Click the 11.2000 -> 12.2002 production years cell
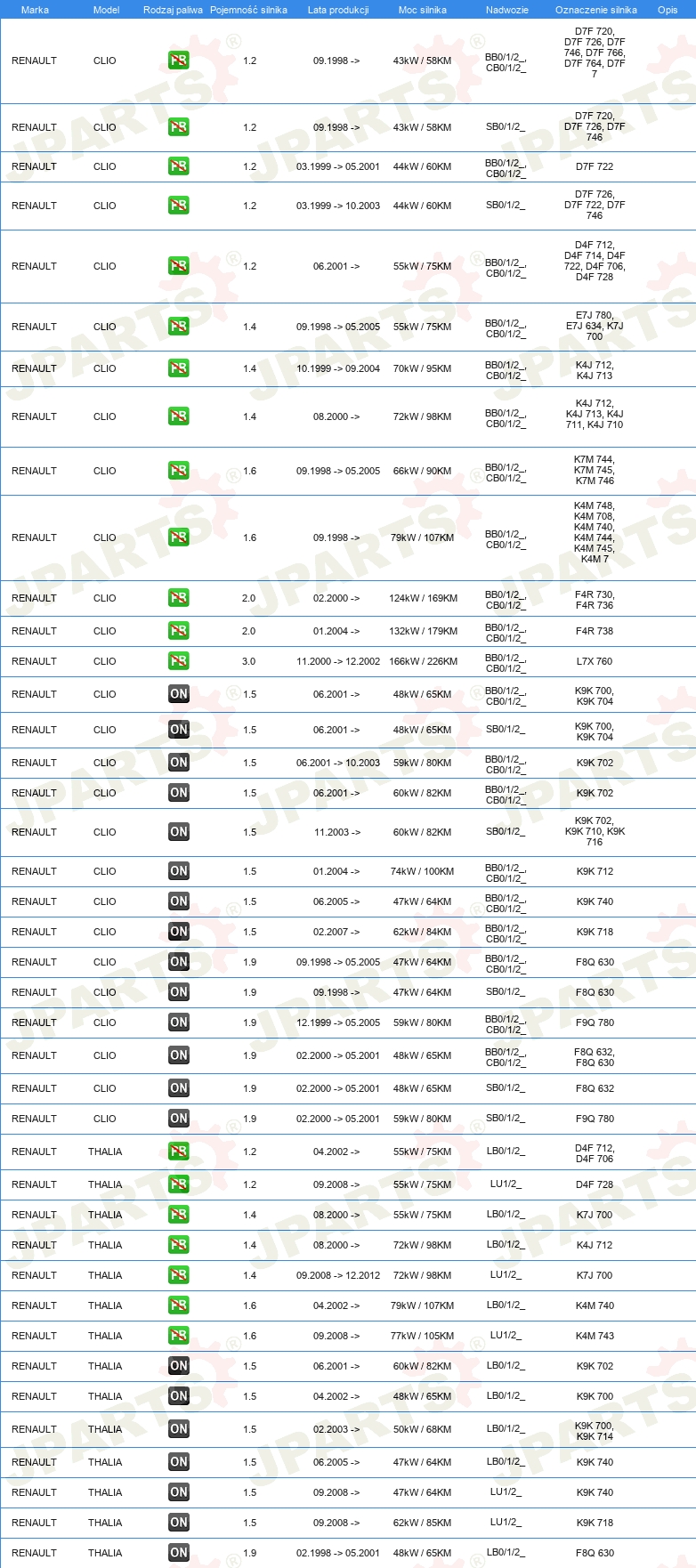The width and height of the screenshot is (696, 1568). tap(338, 661)
